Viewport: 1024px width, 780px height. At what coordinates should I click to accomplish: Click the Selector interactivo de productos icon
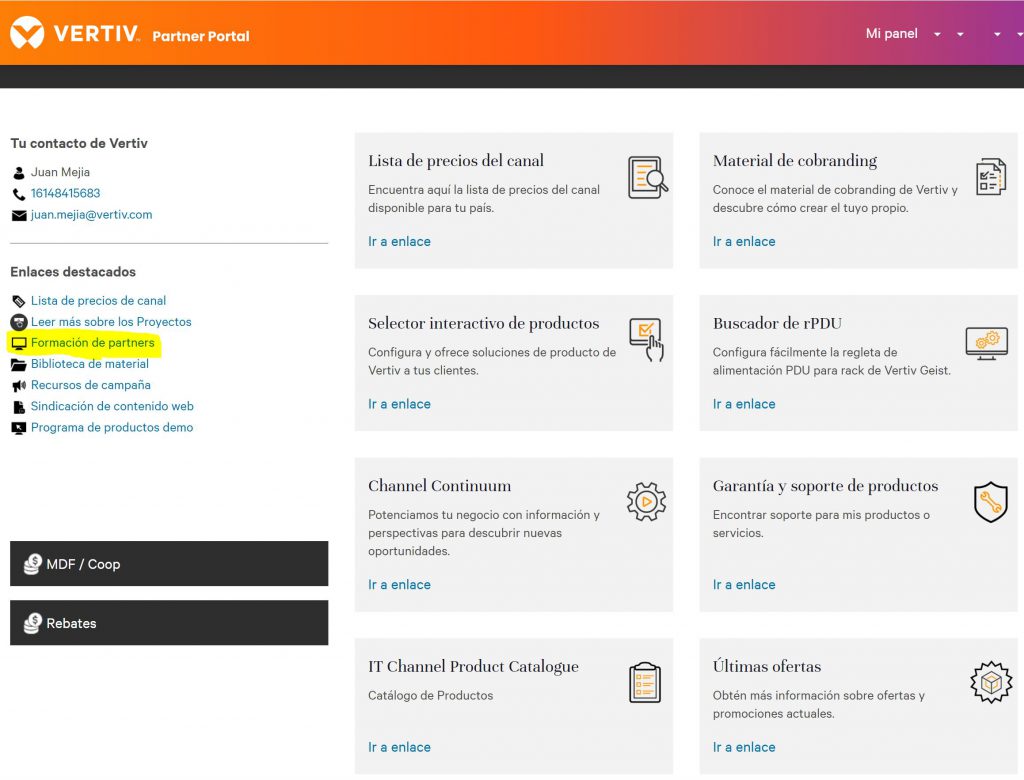(x=647, y=340)
